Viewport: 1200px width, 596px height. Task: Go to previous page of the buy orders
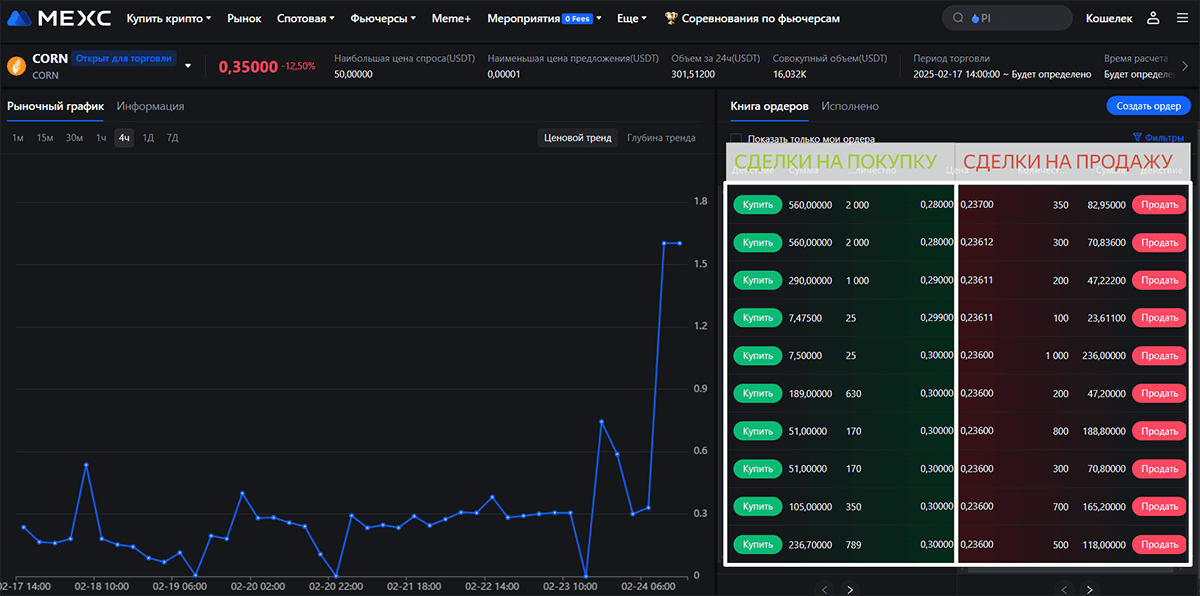pyautogui.click(x=824, y=589)
